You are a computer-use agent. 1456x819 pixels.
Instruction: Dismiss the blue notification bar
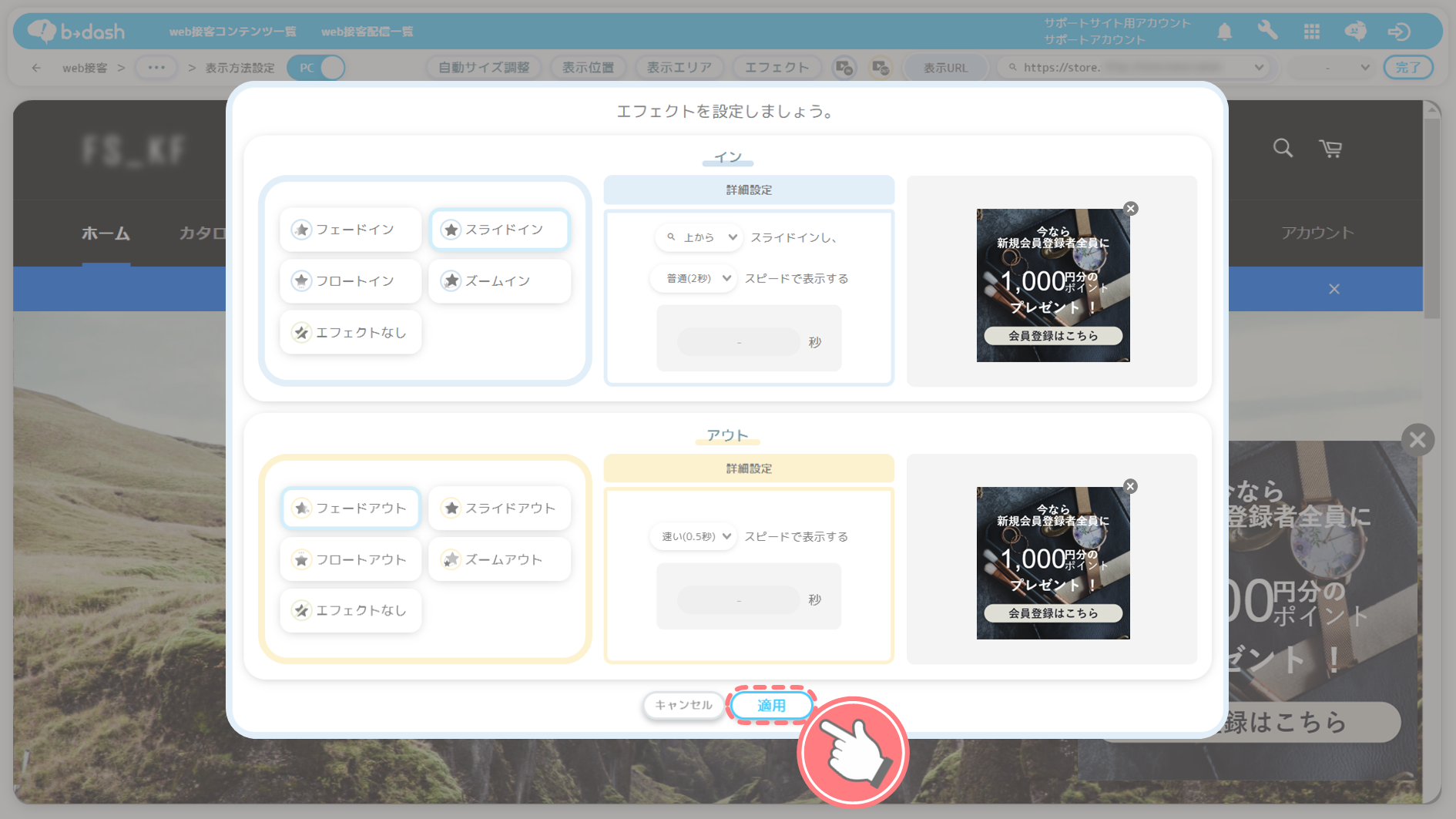[x=1334, y=289]
